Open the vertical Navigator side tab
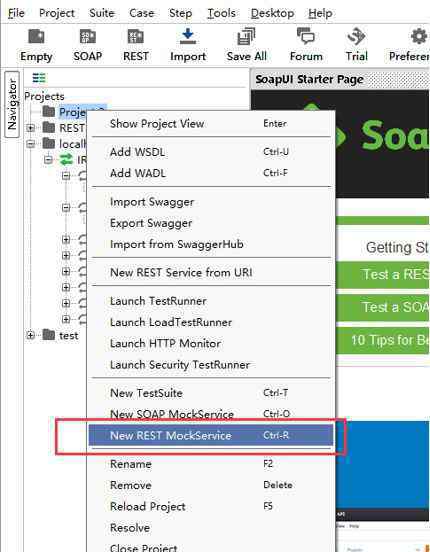Image resolution: width=430 pixels, height=552 pixels. coord(12,104)
